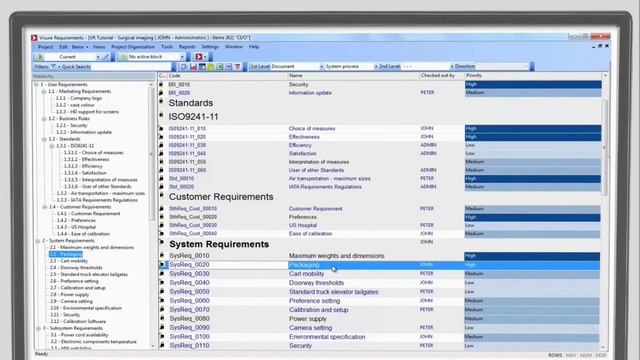This screenshot has width=640, height=360.
Task: Click the icon beside the Standards heading
Action: coord(162,101)
